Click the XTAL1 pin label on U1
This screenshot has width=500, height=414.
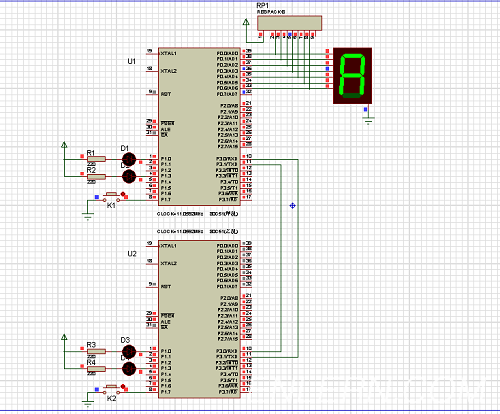[169, 54]
